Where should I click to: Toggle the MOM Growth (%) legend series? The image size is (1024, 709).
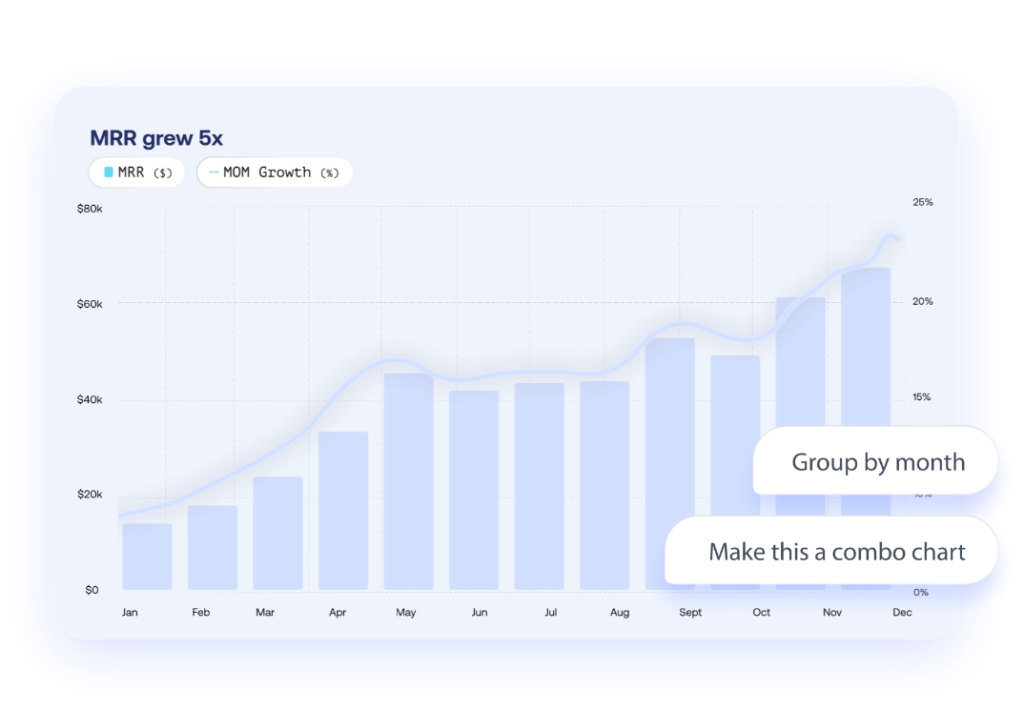coord(275,172)
